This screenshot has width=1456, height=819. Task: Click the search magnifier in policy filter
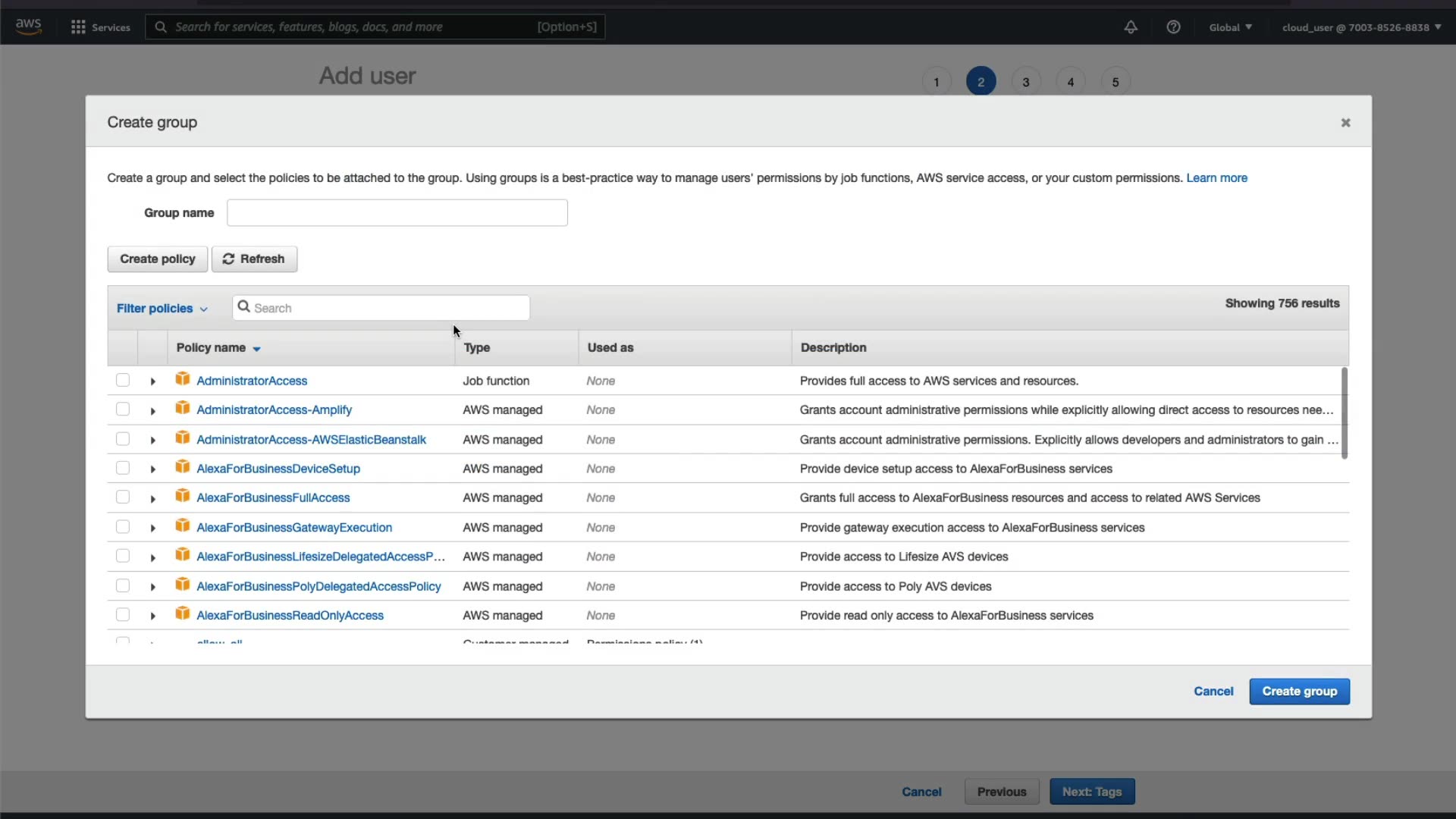coord(243,307)
